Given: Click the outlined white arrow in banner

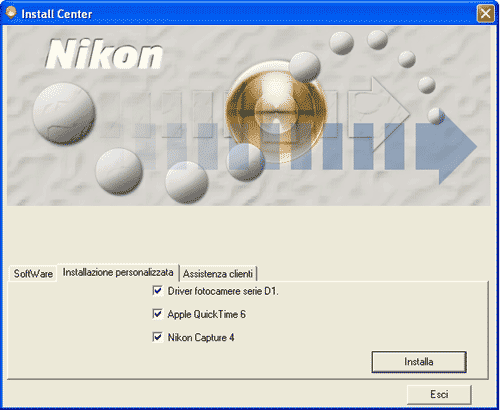Looking at the screenshot, I should [379, 114].
